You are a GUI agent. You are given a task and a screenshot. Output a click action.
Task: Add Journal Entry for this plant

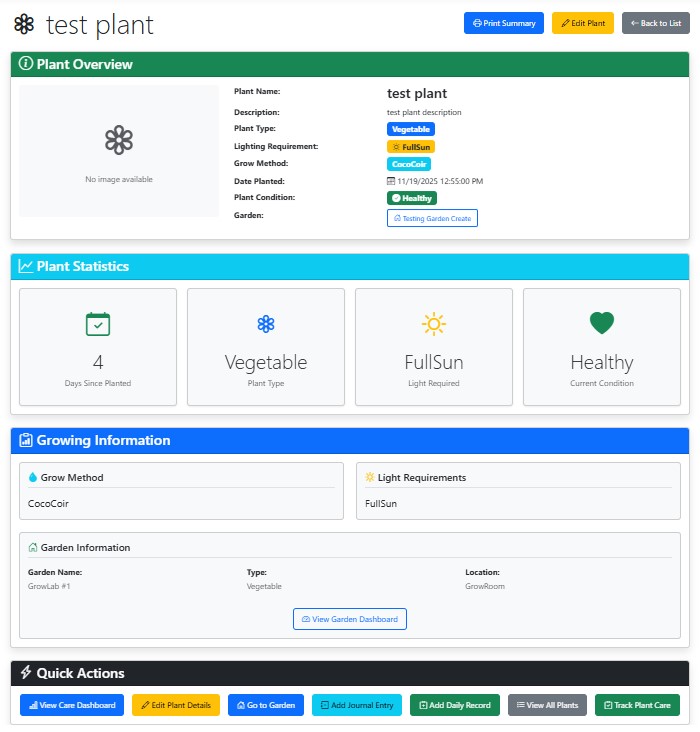pos(357,705)
